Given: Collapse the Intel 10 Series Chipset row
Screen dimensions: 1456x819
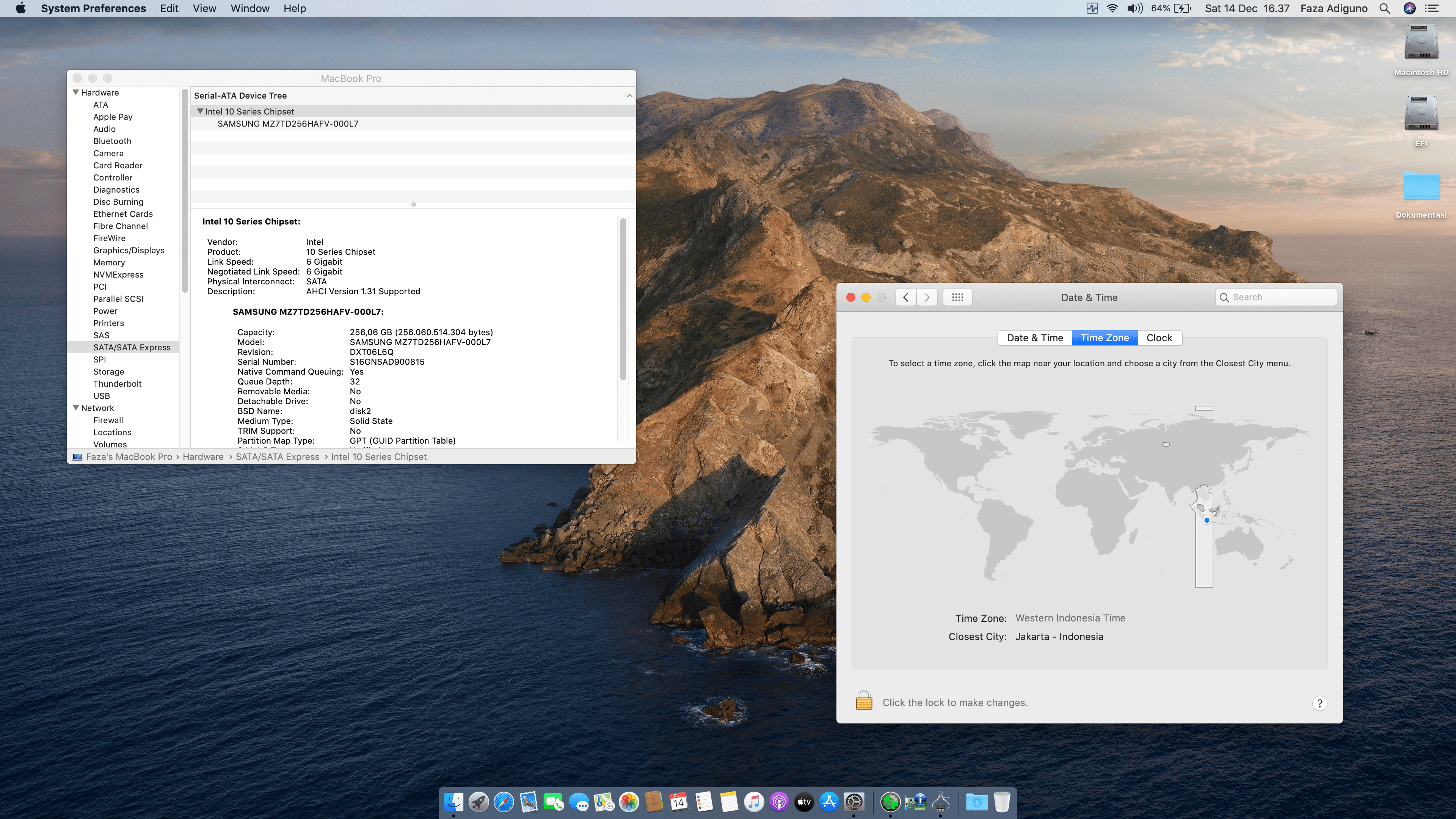Looking at the screenshot, I should [199, 111].
